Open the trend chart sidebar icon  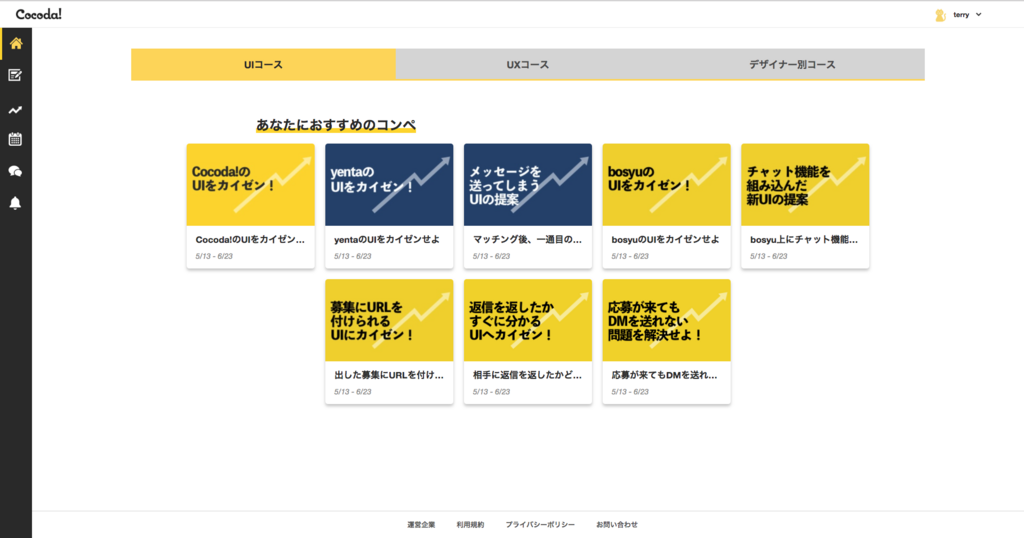(15, 110)
